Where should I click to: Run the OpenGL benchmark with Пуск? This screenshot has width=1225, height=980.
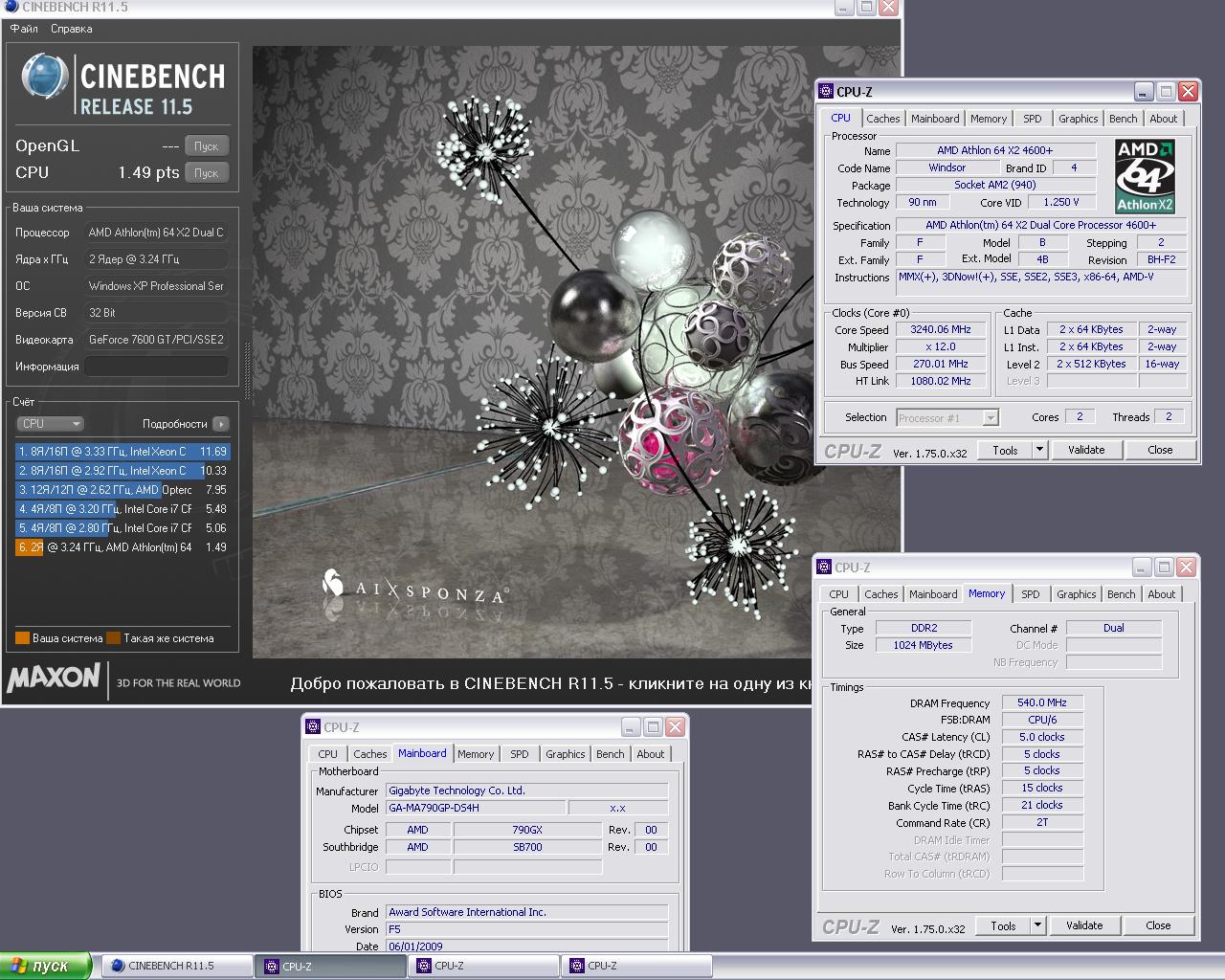[207, 146]
